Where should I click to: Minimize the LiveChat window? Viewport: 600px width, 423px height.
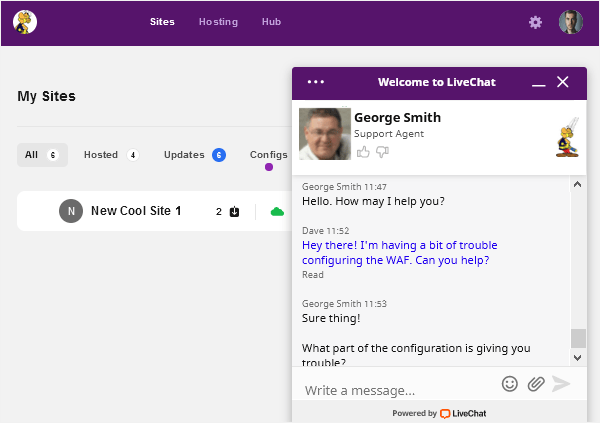(x=539, y=83)
